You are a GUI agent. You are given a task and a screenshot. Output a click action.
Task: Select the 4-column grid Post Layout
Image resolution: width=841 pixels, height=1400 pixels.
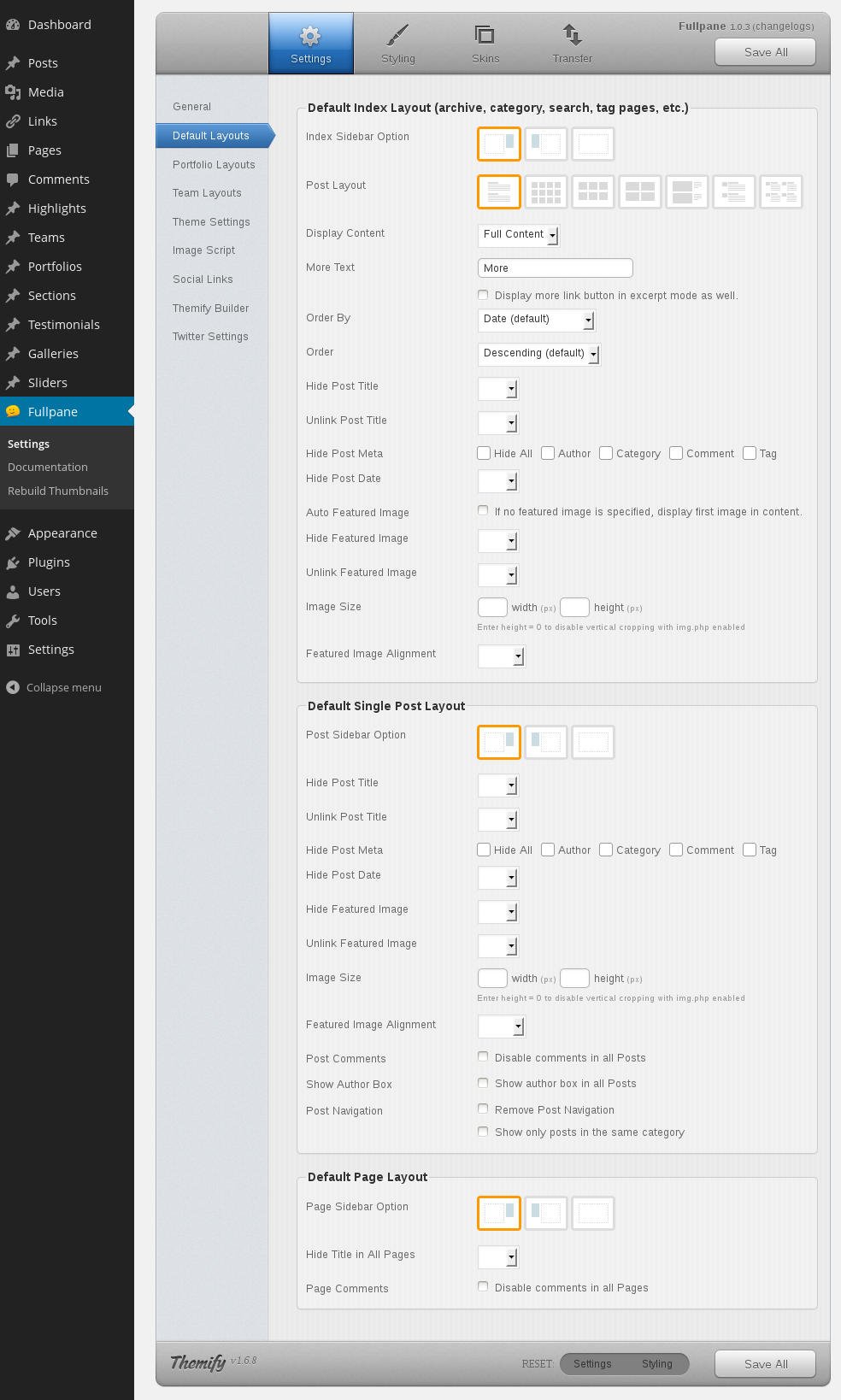click(x=545, y=192)
